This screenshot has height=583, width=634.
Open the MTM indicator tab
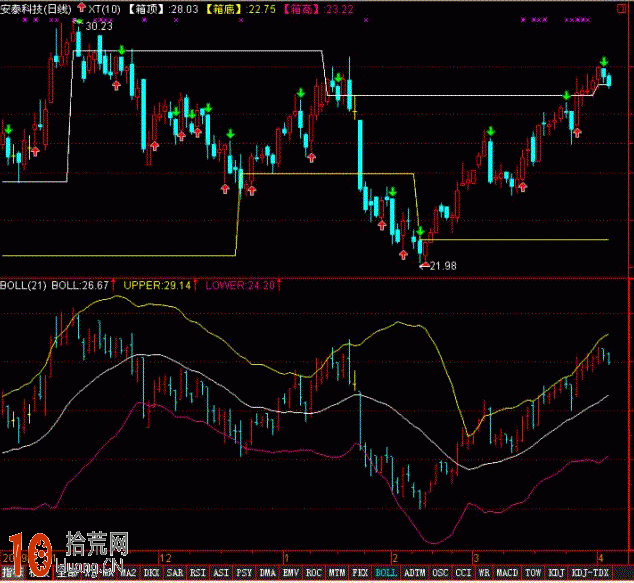coord(336,573)
